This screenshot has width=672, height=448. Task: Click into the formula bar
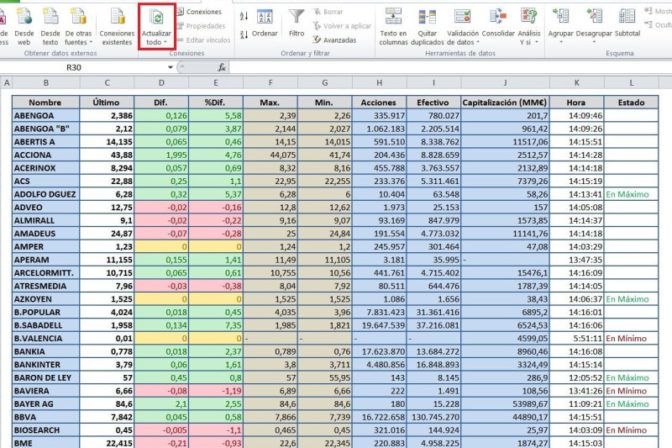tap(450, 67)
